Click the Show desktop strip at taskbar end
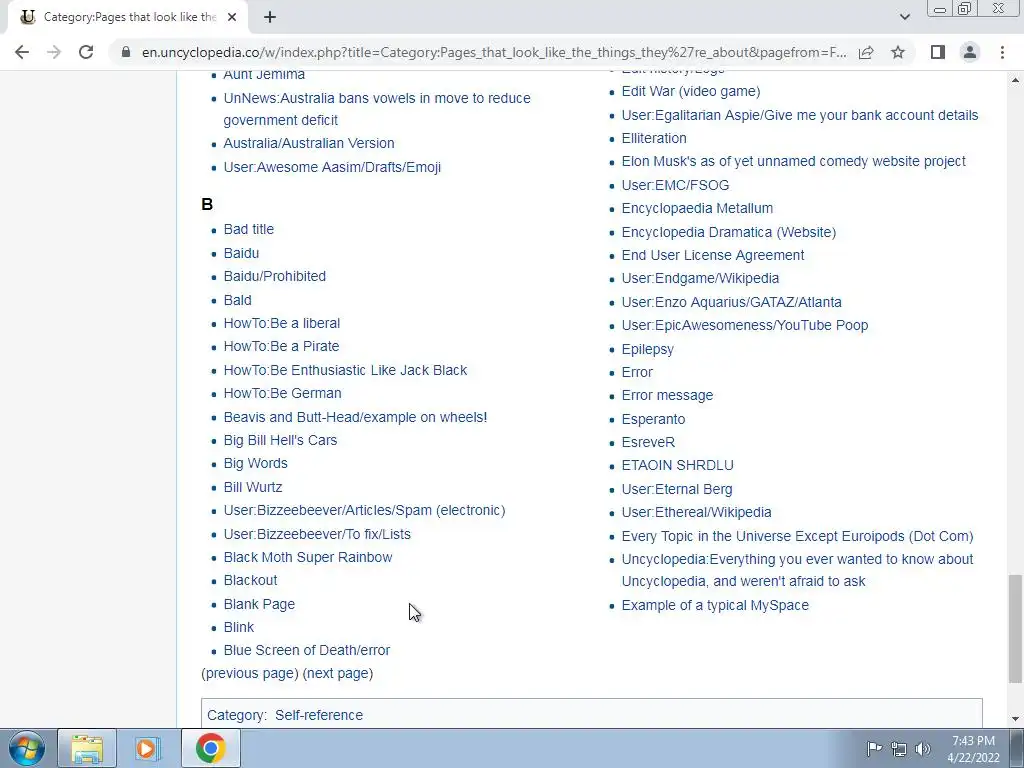This screenshot has height=768, width=1024. [x=1018, y=748]
